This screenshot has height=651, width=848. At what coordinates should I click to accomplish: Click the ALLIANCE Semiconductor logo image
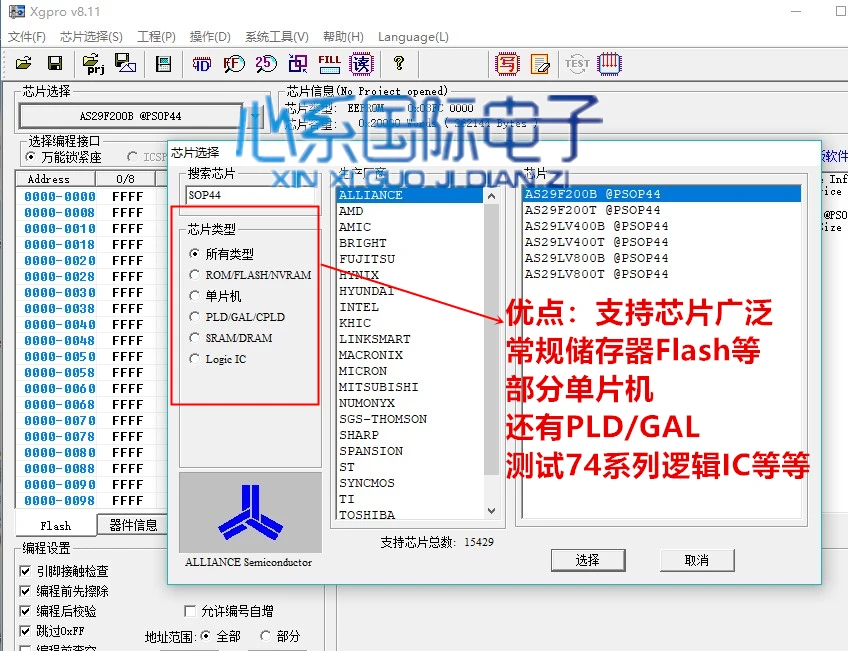[250, 512]
